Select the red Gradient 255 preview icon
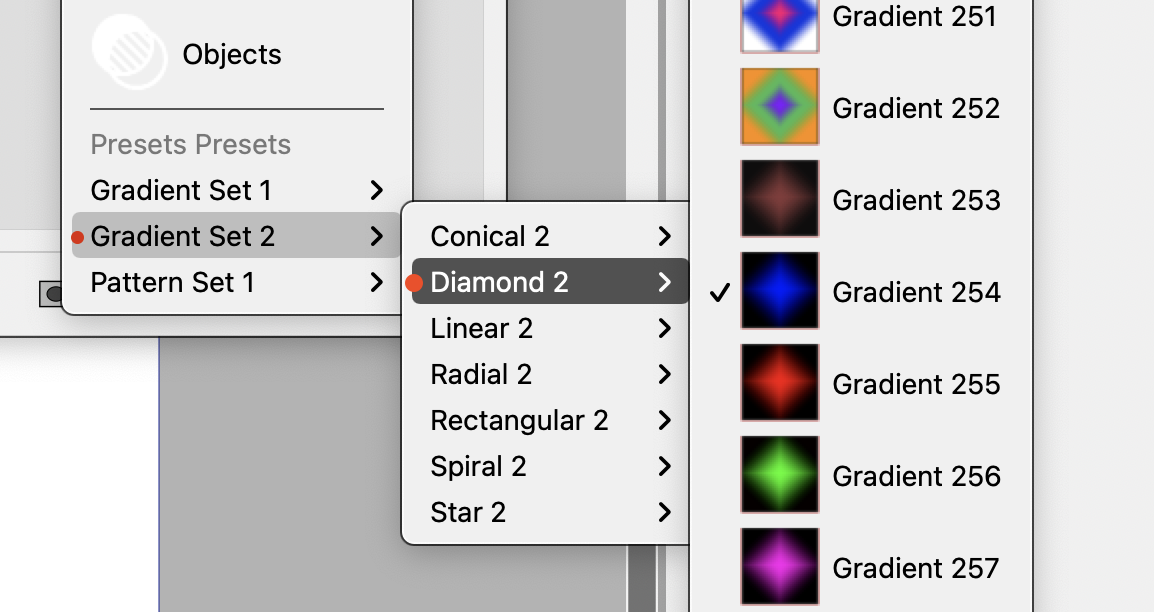Viewport: 1154px width, 612px height. click(x=779, y=383)
